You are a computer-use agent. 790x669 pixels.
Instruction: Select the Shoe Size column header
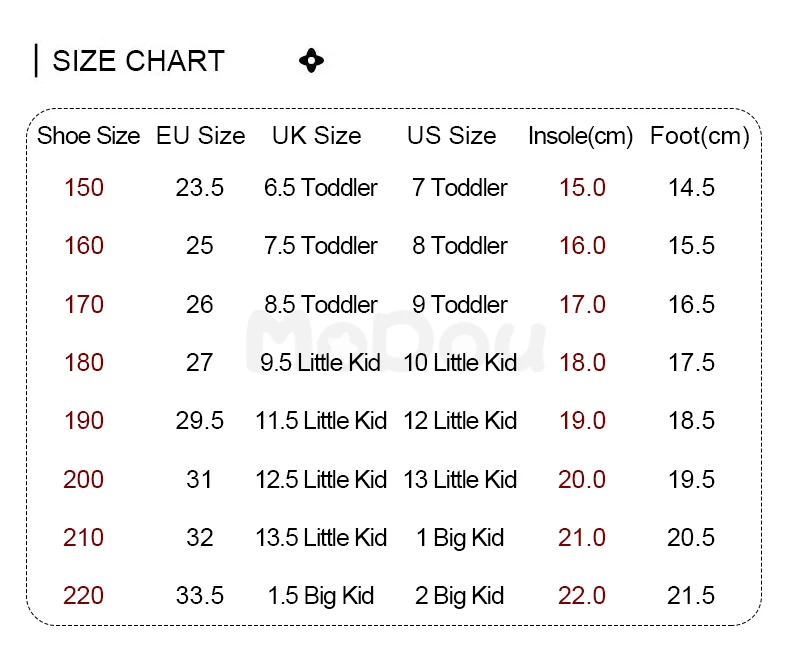(x=88, y=136)
